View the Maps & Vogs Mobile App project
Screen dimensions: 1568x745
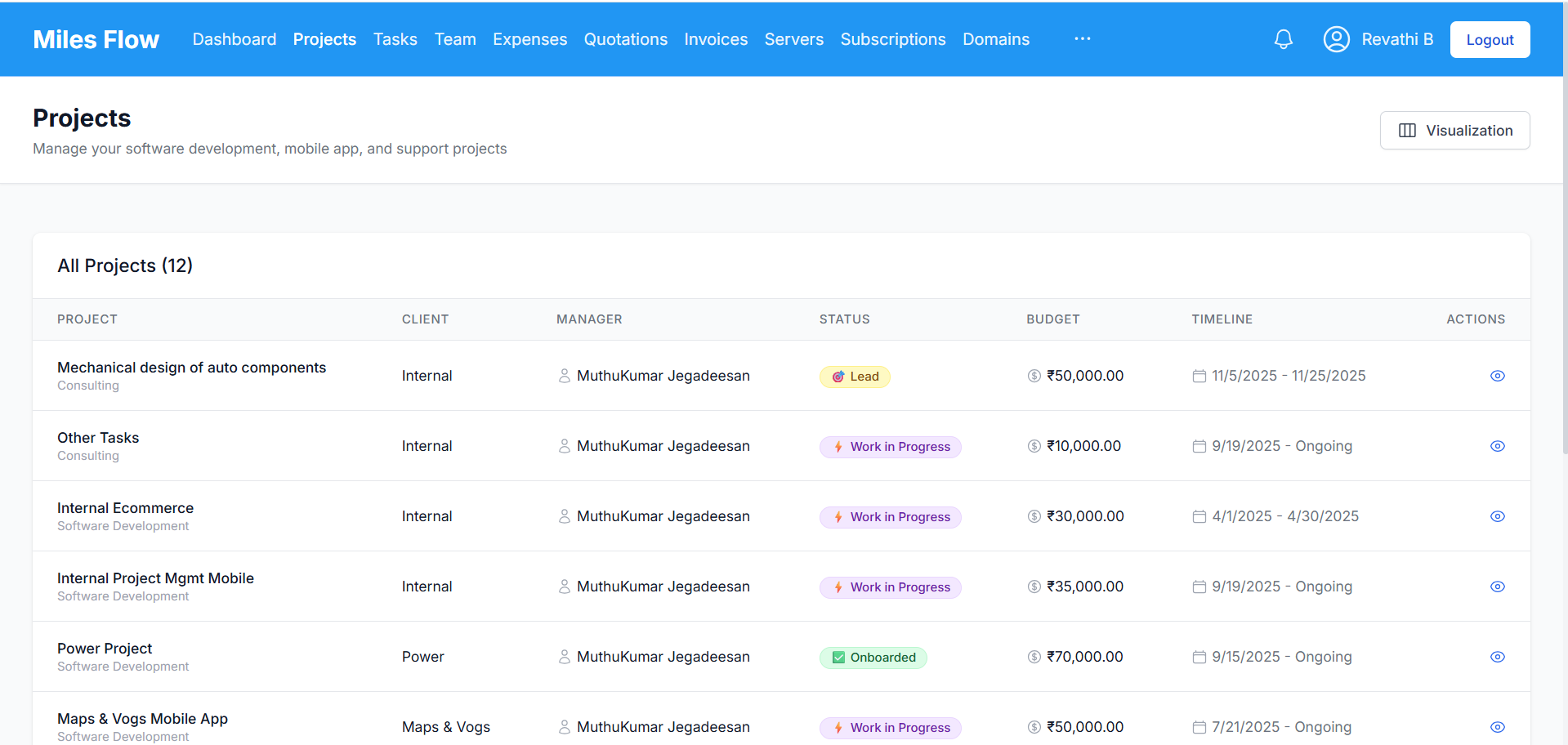point(1497,726)
